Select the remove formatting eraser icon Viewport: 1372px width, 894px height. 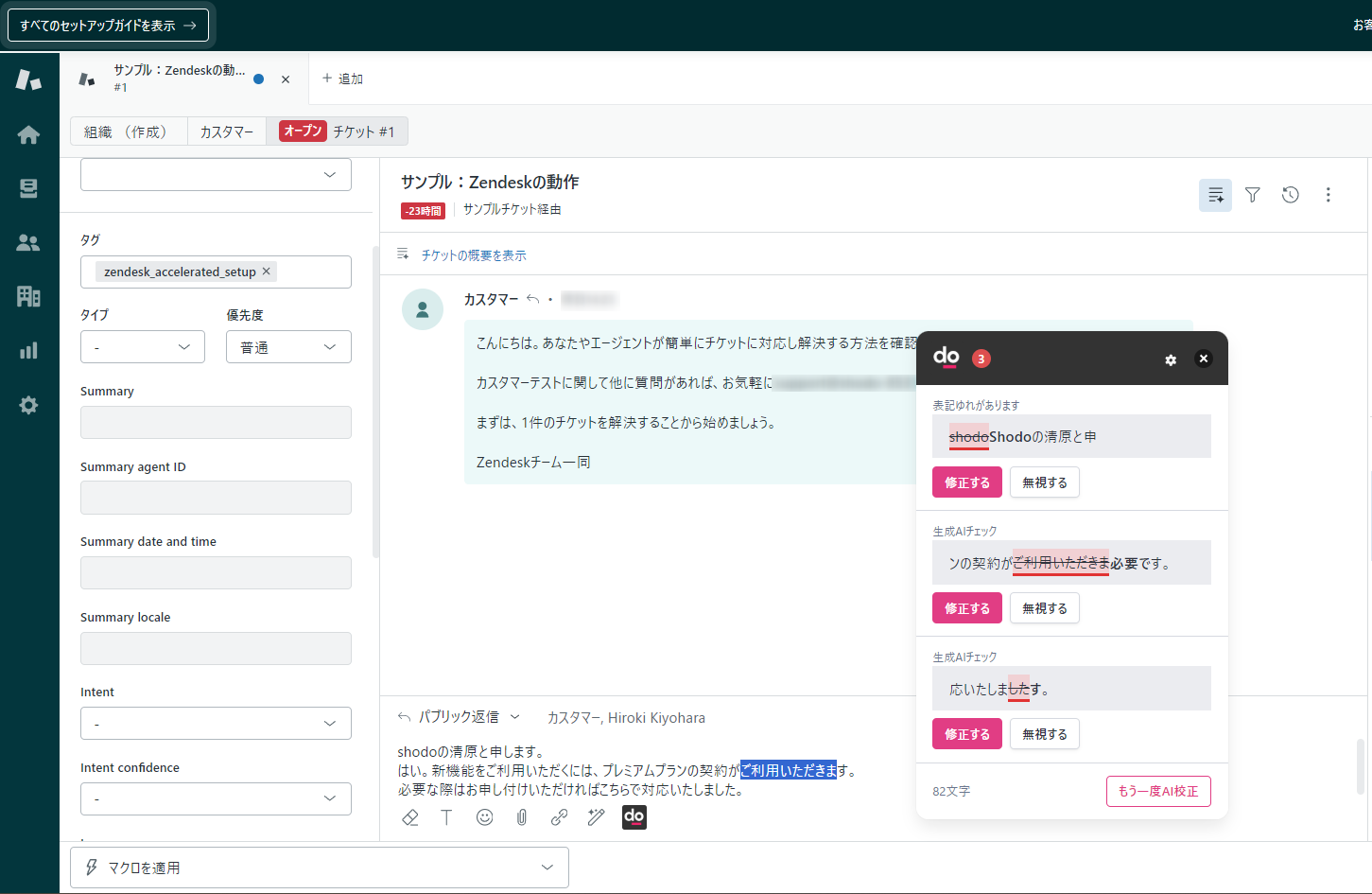coord(409,816)
